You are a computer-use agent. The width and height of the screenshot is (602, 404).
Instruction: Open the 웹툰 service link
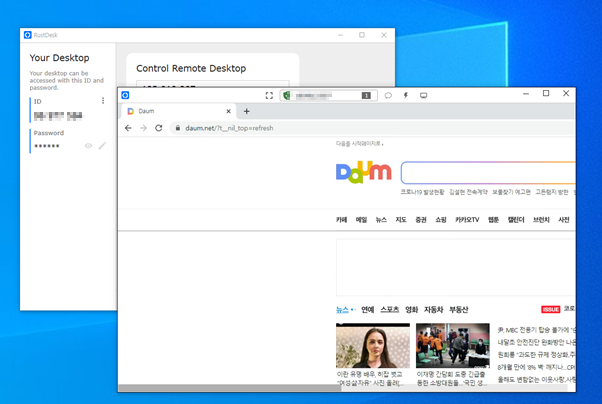493,220
